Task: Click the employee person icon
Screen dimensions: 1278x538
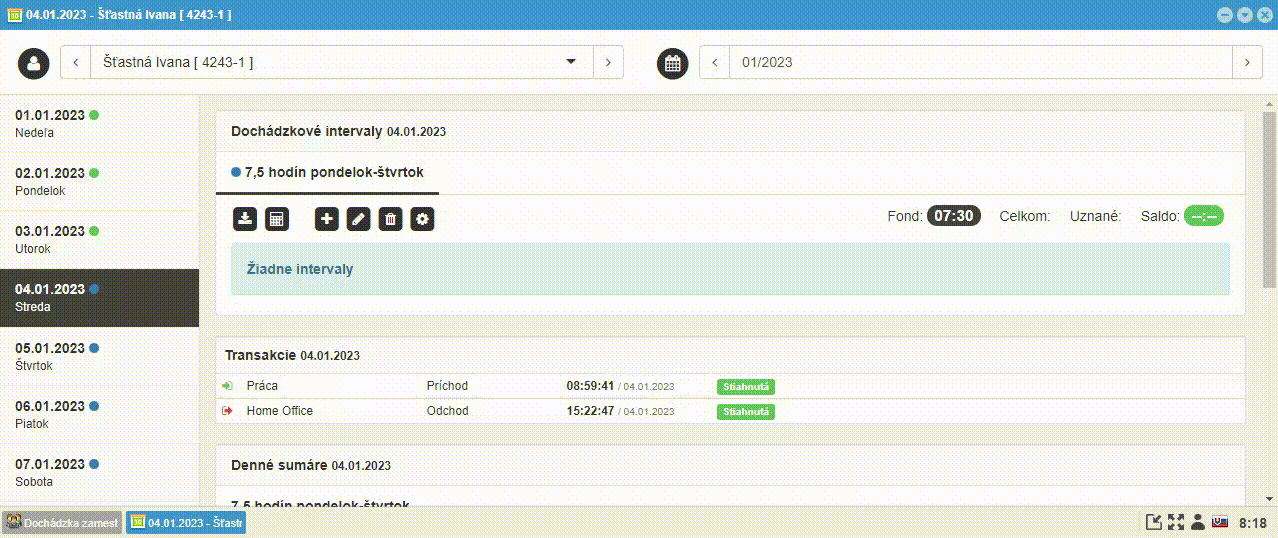Action: pos(34,62)
